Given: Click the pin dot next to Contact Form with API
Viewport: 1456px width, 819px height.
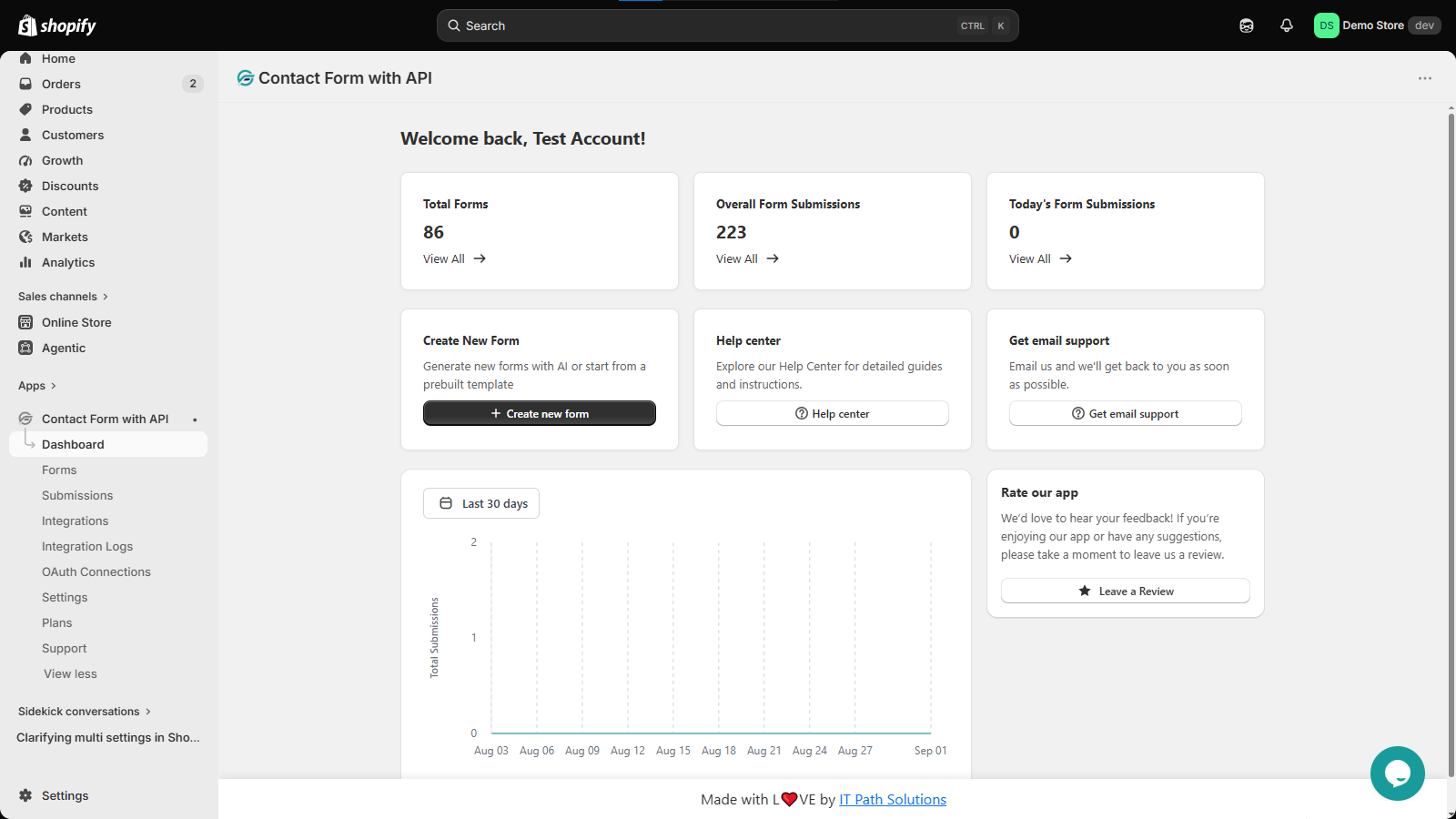Looking at the screenshot, I should pos(195,420).
